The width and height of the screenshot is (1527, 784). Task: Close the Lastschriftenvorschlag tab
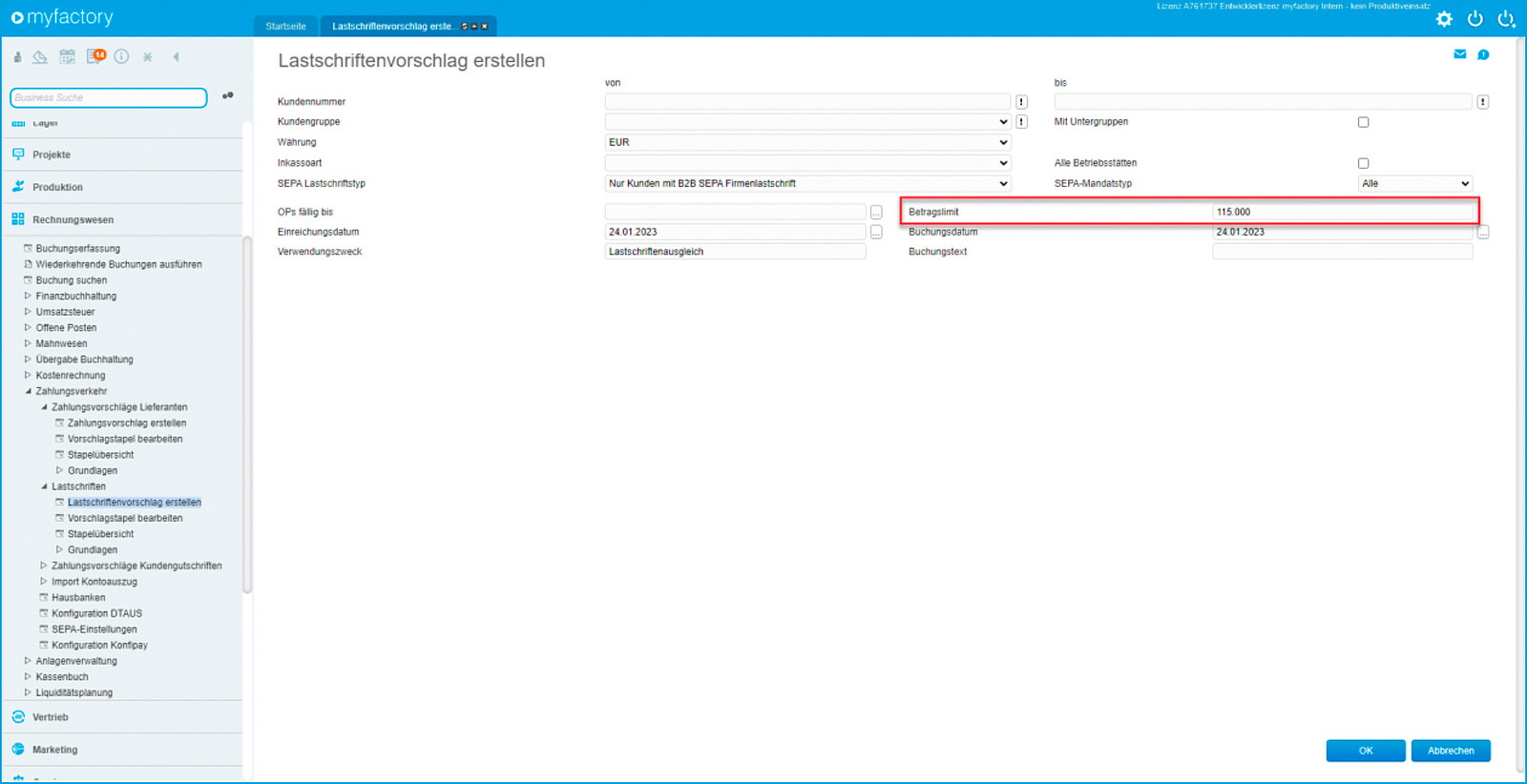pyautogui.click(x=484, y=27)
